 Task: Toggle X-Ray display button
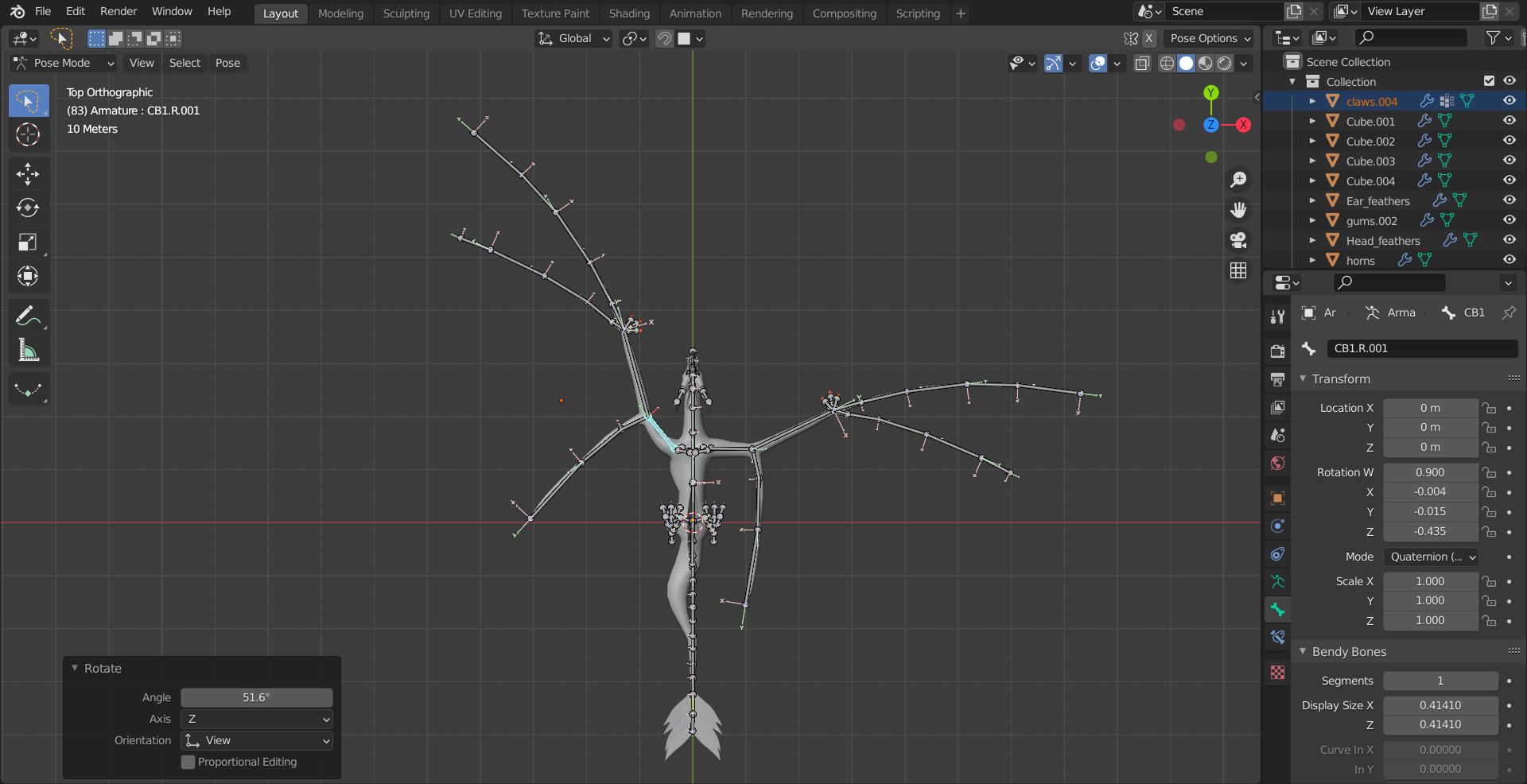[1142, 64]
